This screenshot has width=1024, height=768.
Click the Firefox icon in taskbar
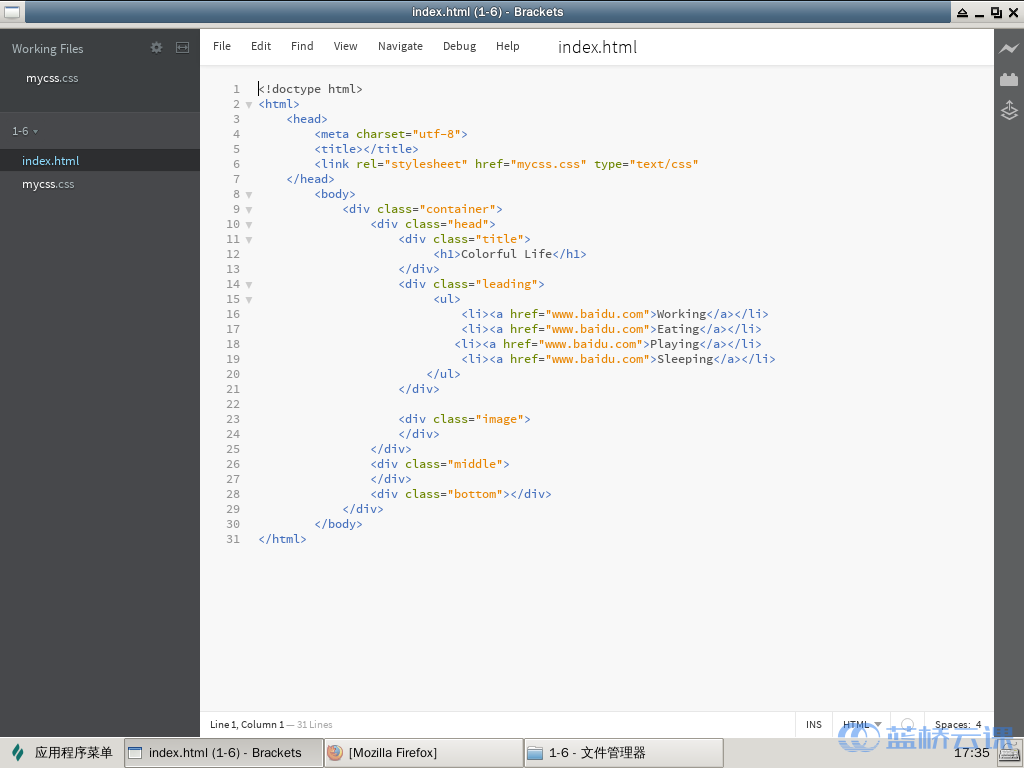[x=335, y=753]
